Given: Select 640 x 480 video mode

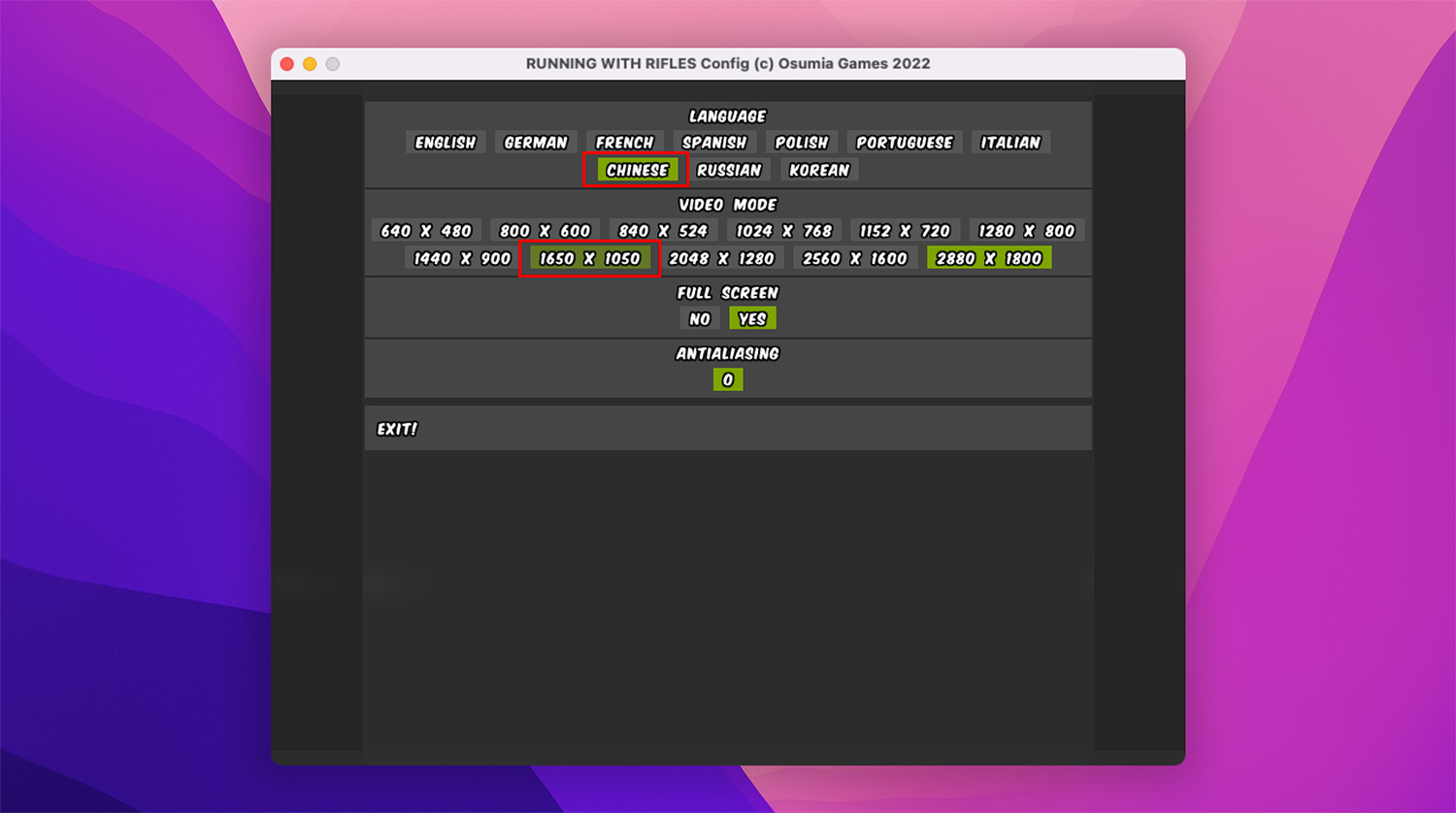Looking at the screenshot, I should 426,231.
